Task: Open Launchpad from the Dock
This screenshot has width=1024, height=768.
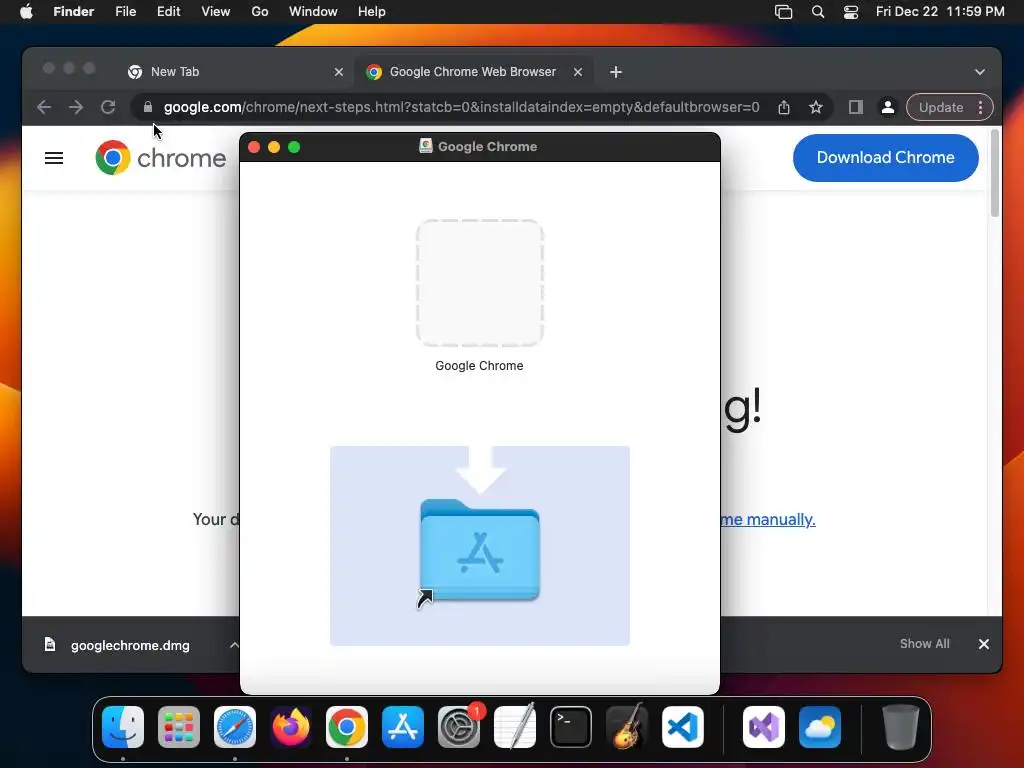Action: [179, 727]
